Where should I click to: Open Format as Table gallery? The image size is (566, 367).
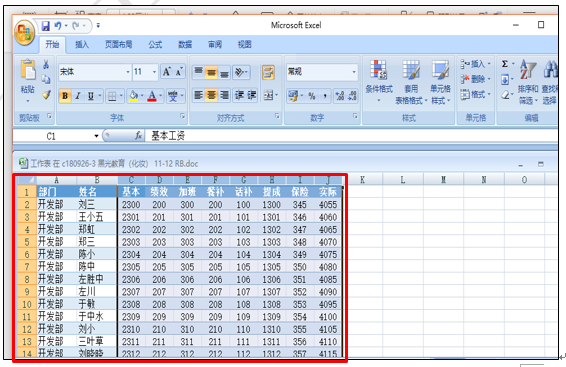coord(411,82)
